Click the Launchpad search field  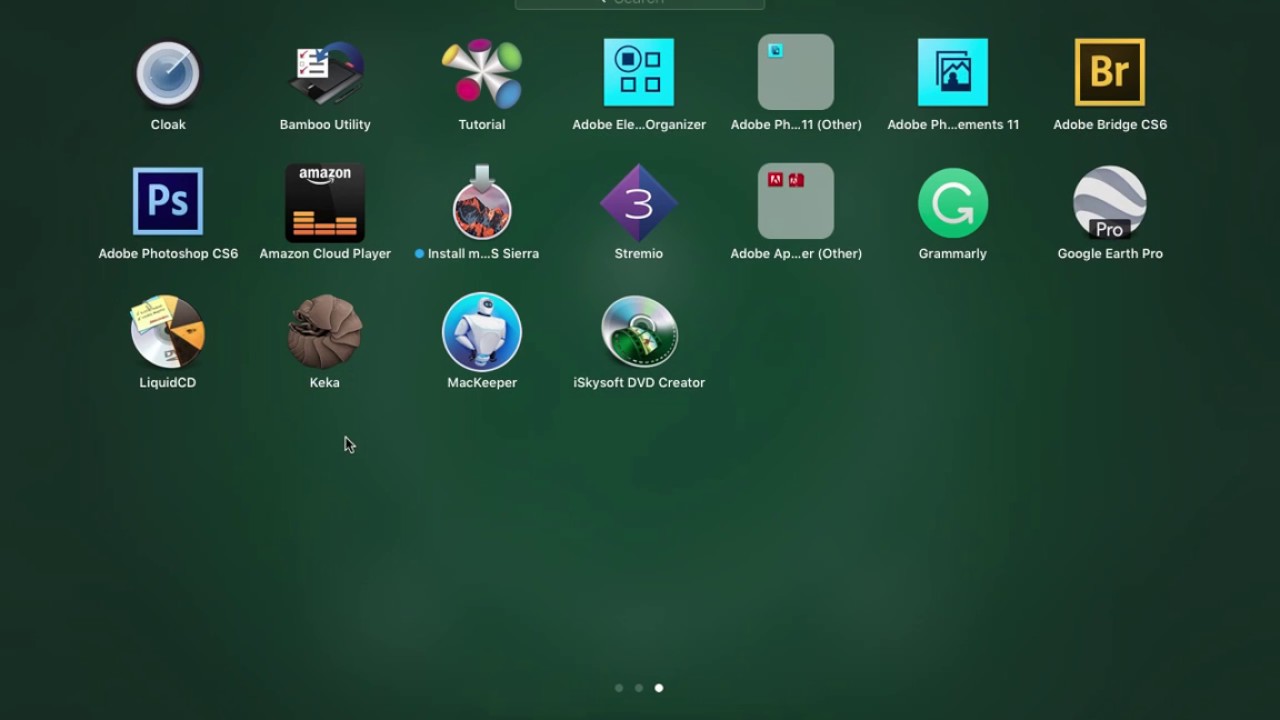coord(640,4)
